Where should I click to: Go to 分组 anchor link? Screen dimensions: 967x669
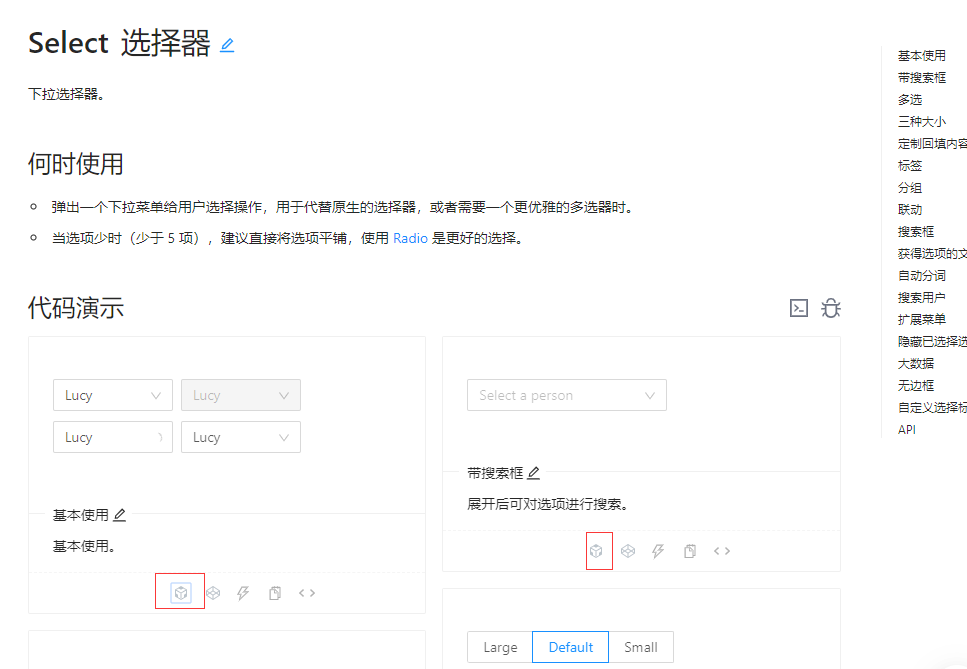(x=910, y=187)
